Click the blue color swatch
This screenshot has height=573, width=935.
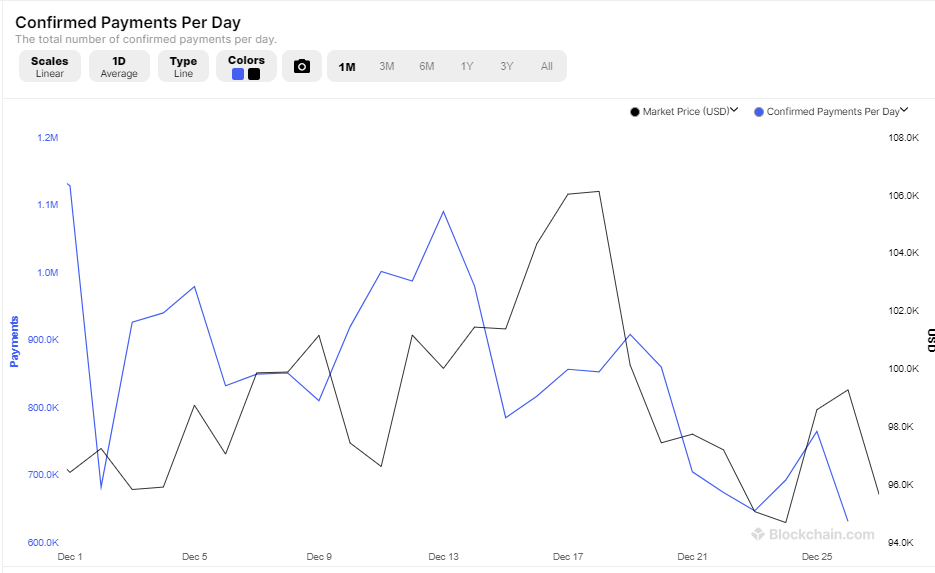[x=238, y=74]
